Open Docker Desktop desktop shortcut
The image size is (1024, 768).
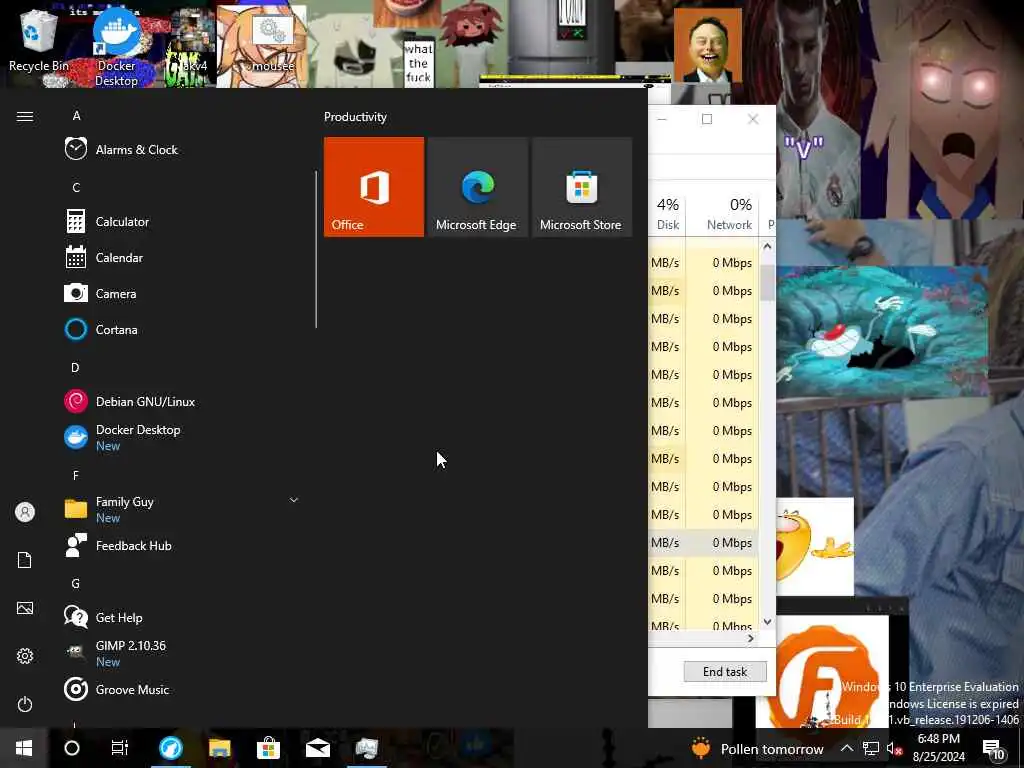[x=117, y=46]
